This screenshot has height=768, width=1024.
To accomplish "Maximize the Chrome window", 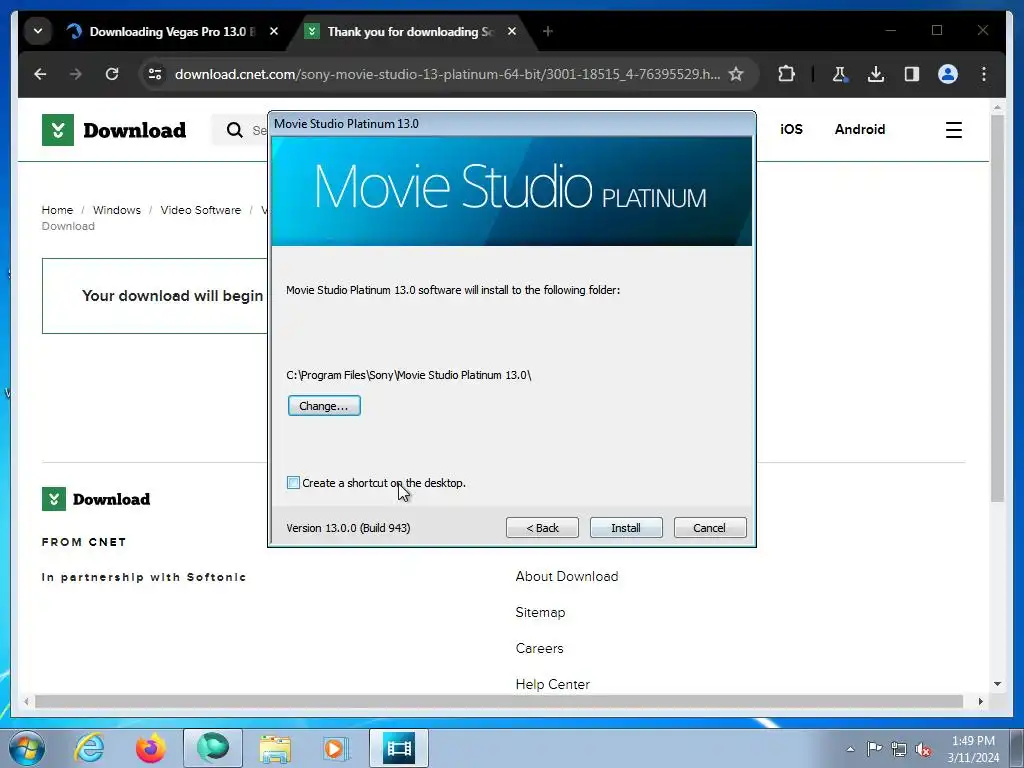I will coord(936,31).
